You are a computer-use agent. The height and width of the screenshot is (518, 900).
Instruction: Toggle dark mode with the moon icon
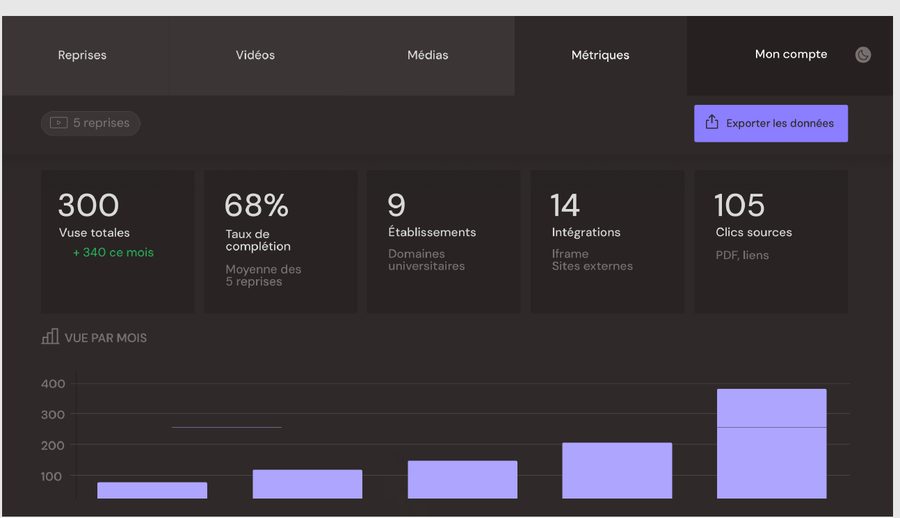[863, 55]
